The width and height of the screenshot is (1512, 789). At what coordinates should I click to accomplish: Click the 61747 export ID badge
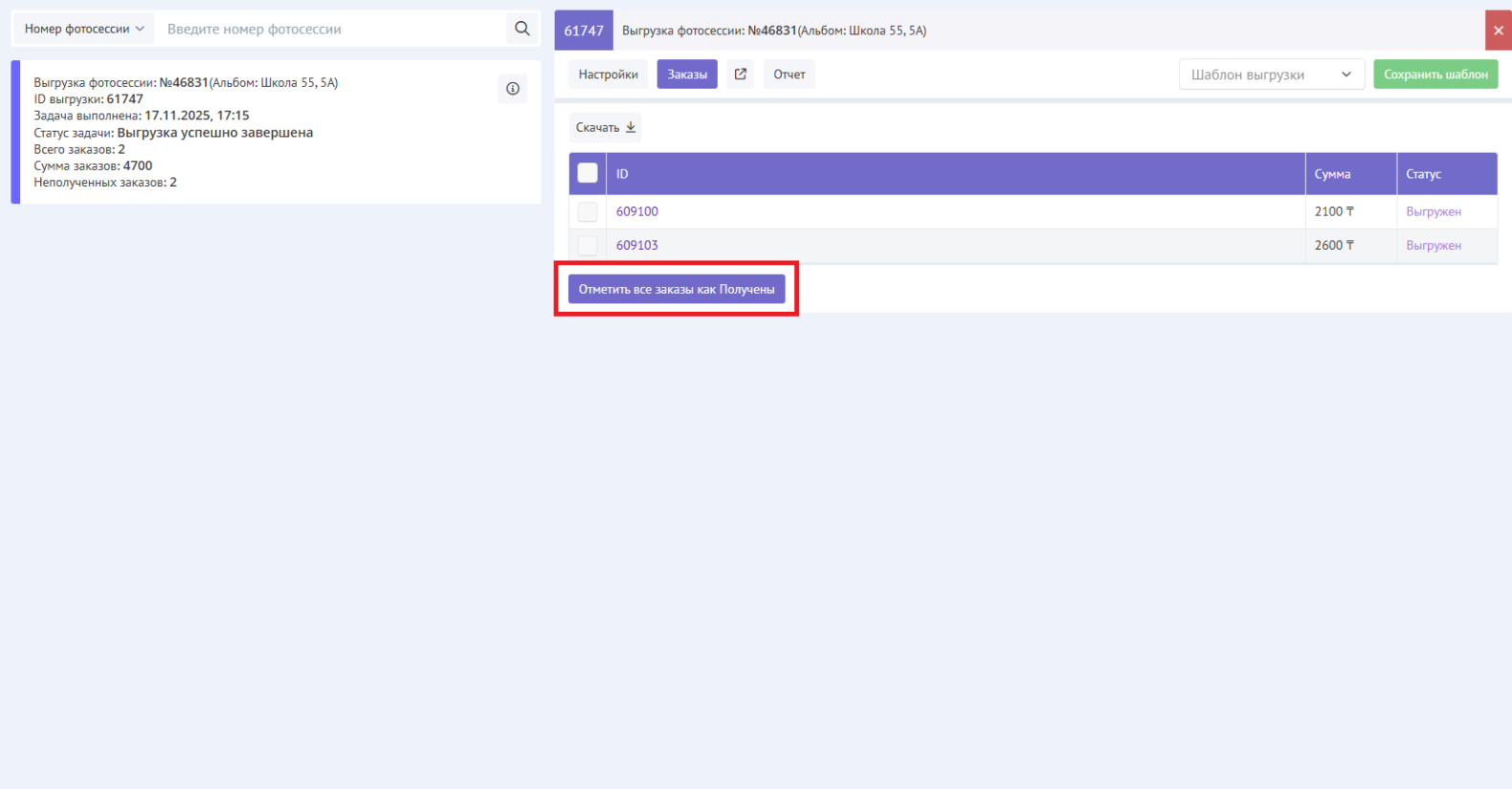[584, 31]
